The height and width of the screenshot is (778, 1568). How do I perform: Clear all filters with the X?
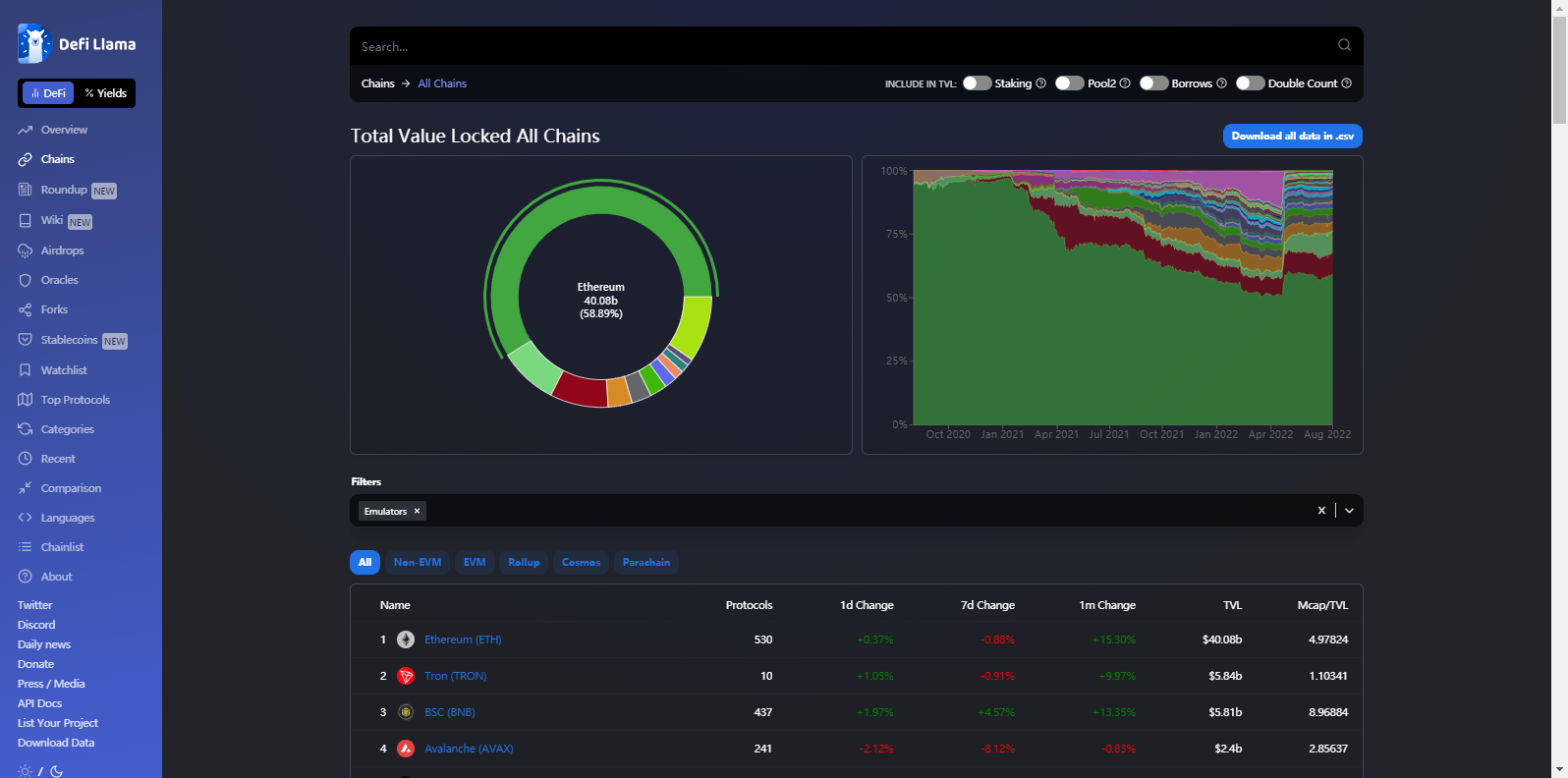(1321, 511)
